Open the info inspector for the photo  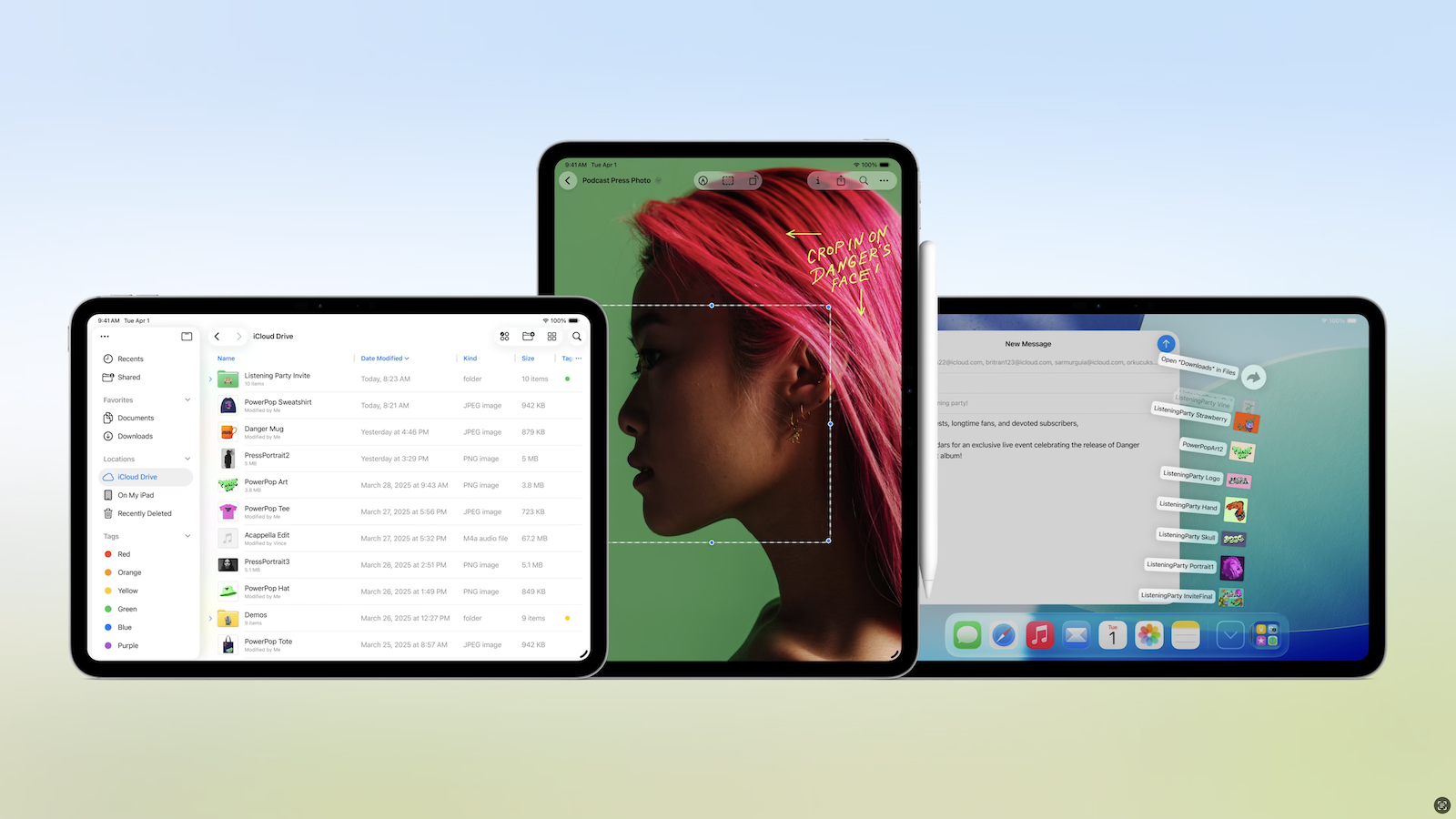pyautogui.click(x=818, y=181)
